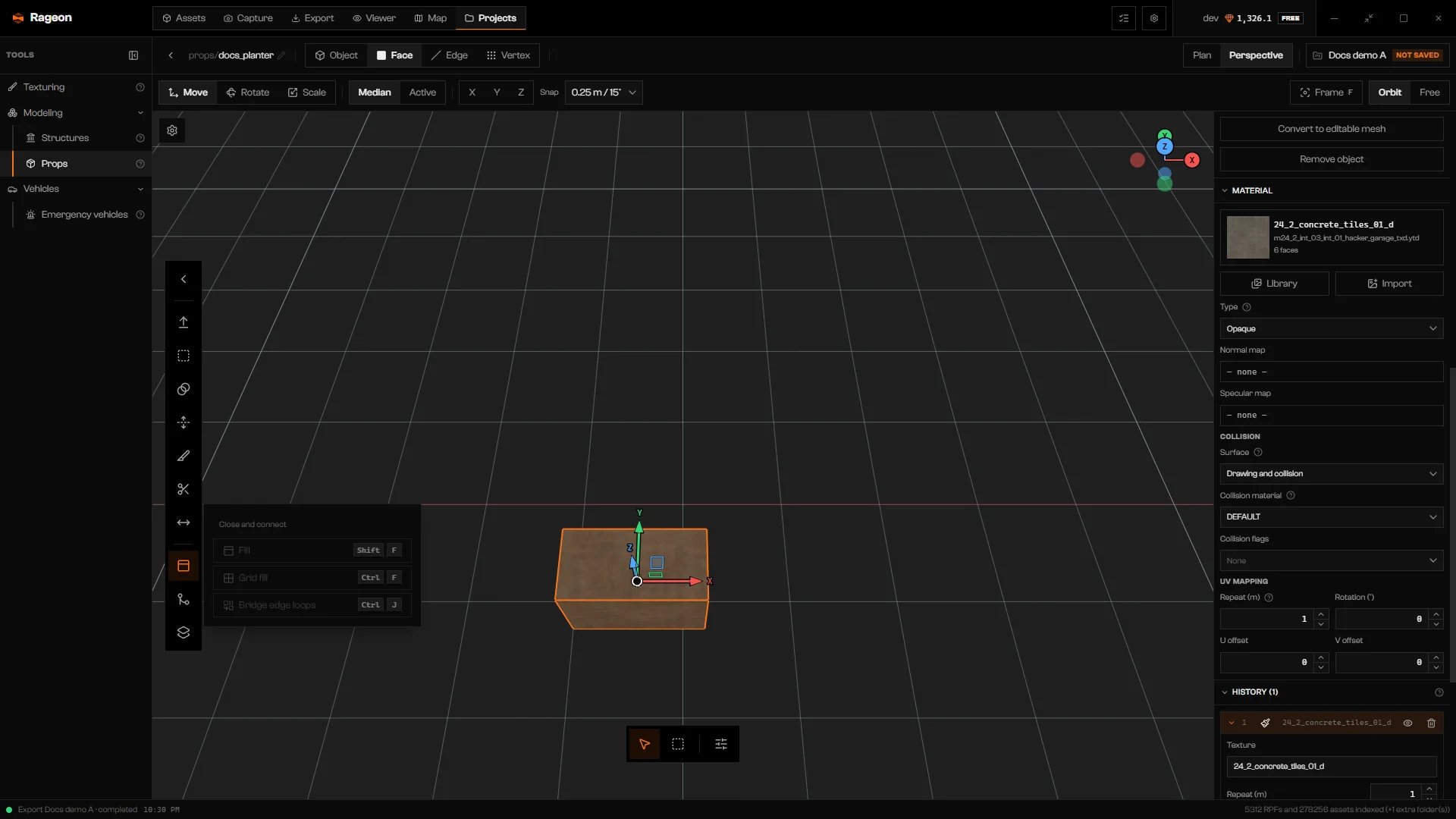The width and height of the screenshot is (1456, 819).
Task: Delete history entry with trash icon
Action: coord(1431,723)
